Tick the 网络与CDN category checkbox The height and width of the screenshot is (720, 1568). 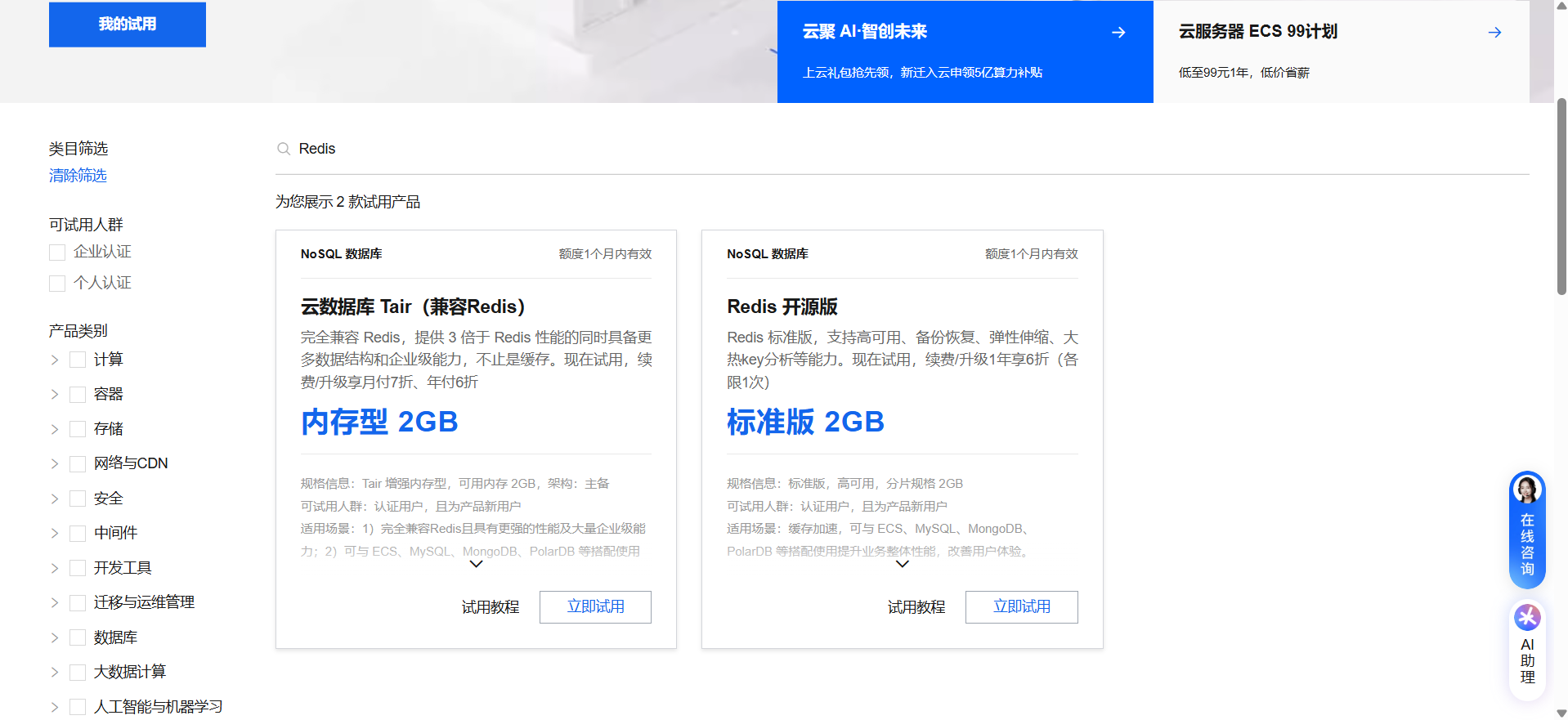click(78, 464)
